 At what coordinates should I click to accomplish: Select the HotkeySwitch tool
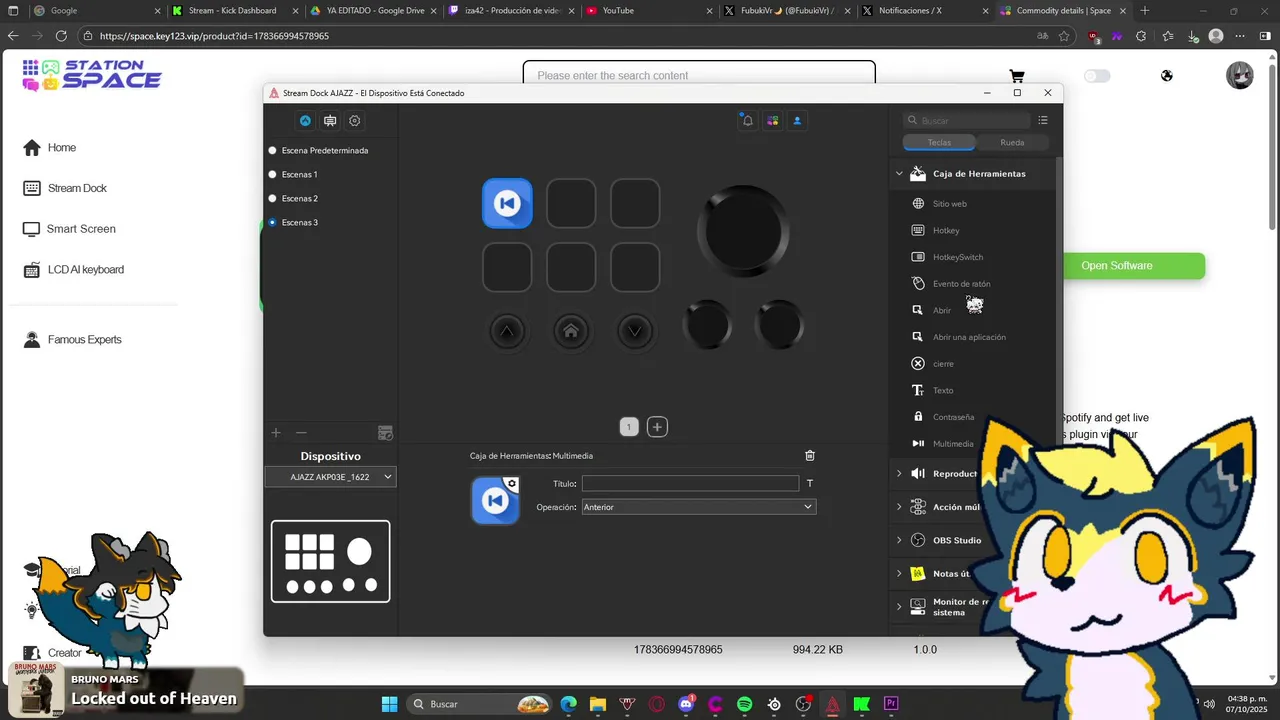[957, 257]
